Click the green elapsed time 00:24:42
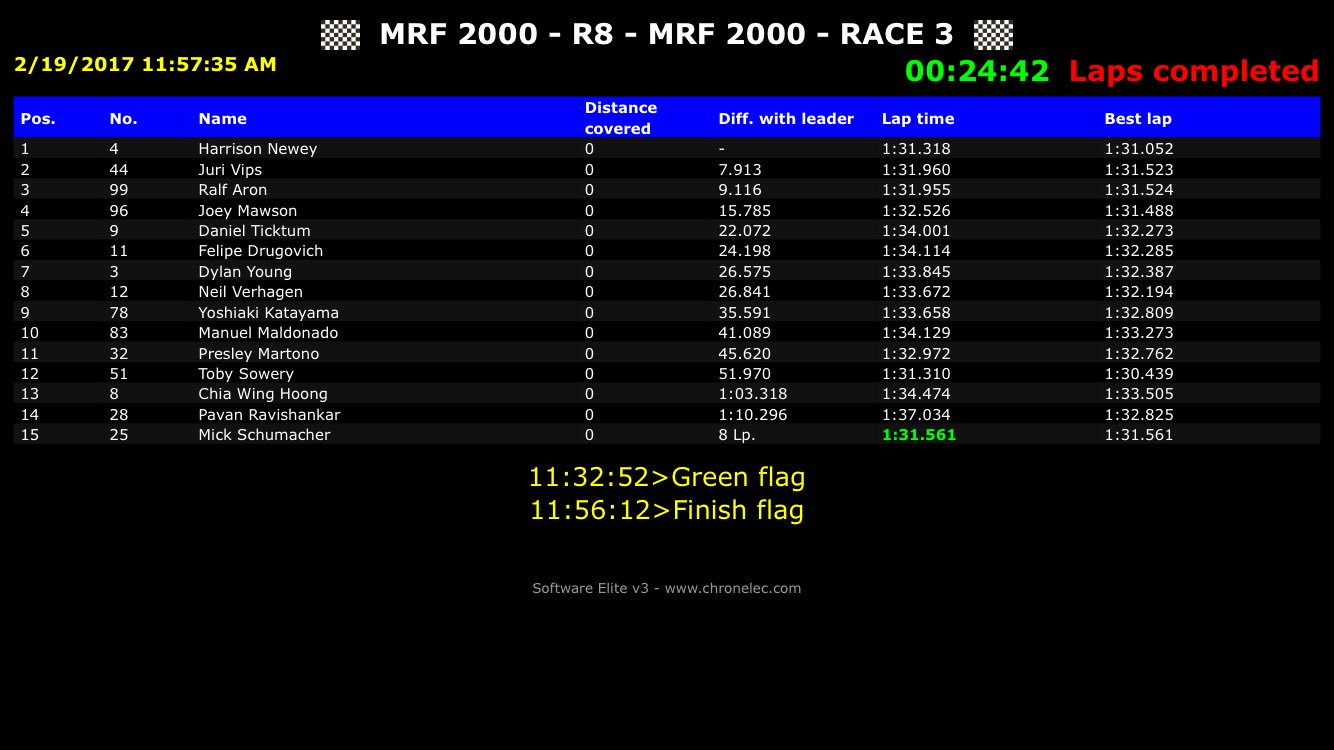The image size is (1334, 750). (x=977, y=71)
